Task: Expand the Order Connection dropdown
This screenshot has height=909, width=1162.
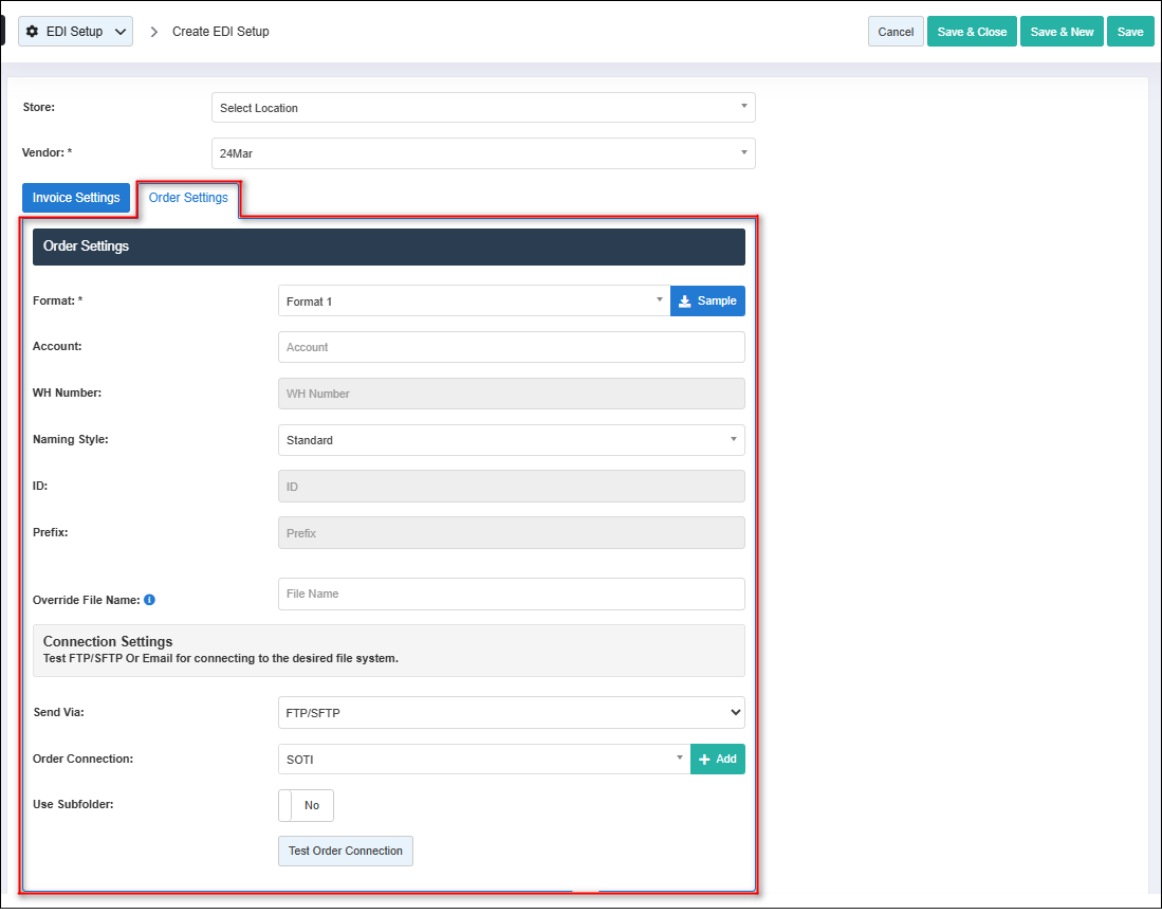Action: click(483, 759)
